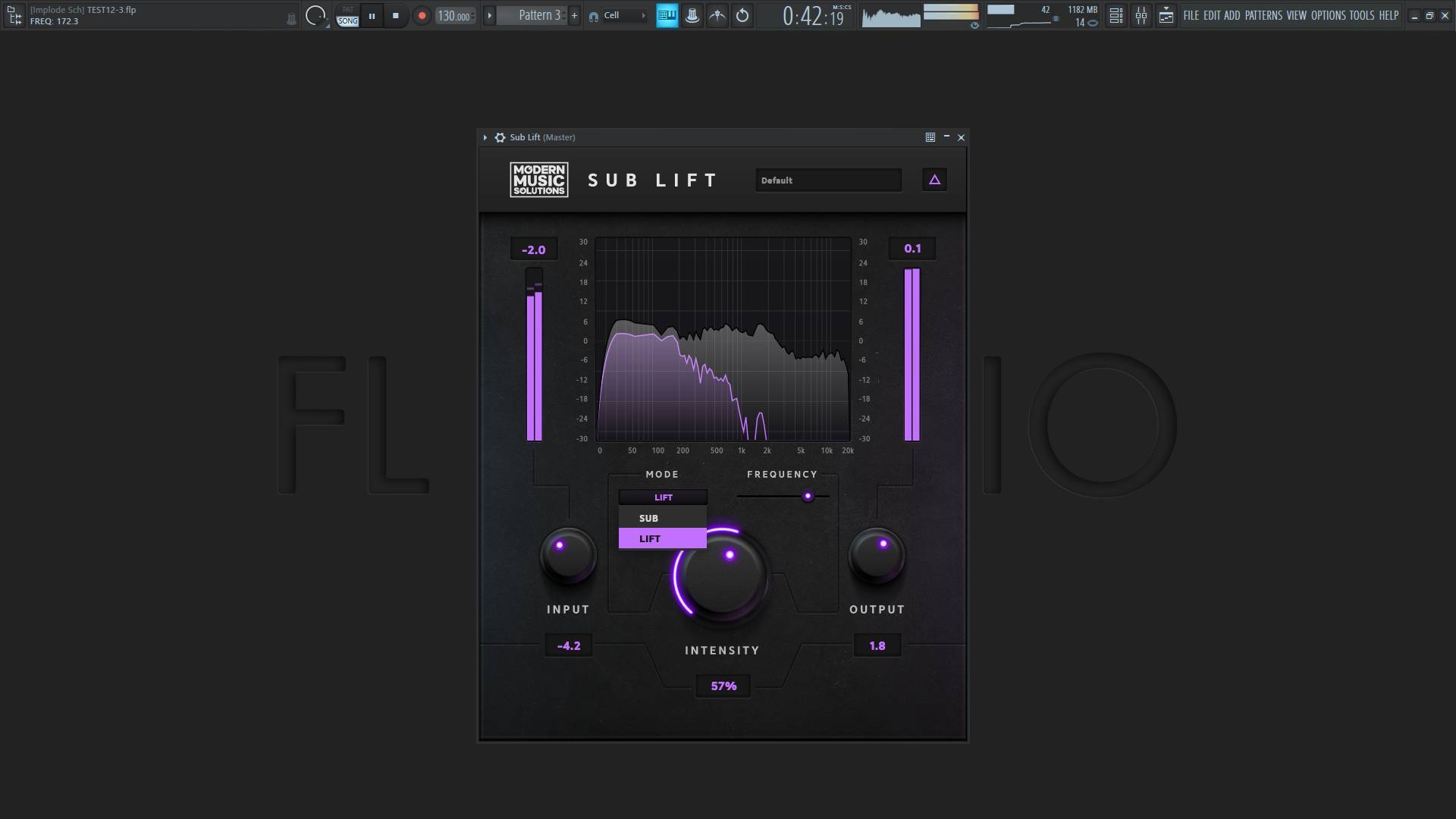Open the Sub Lift plugin settings gear
Viewport: 1456px width, 819px height.
[500, 137]
